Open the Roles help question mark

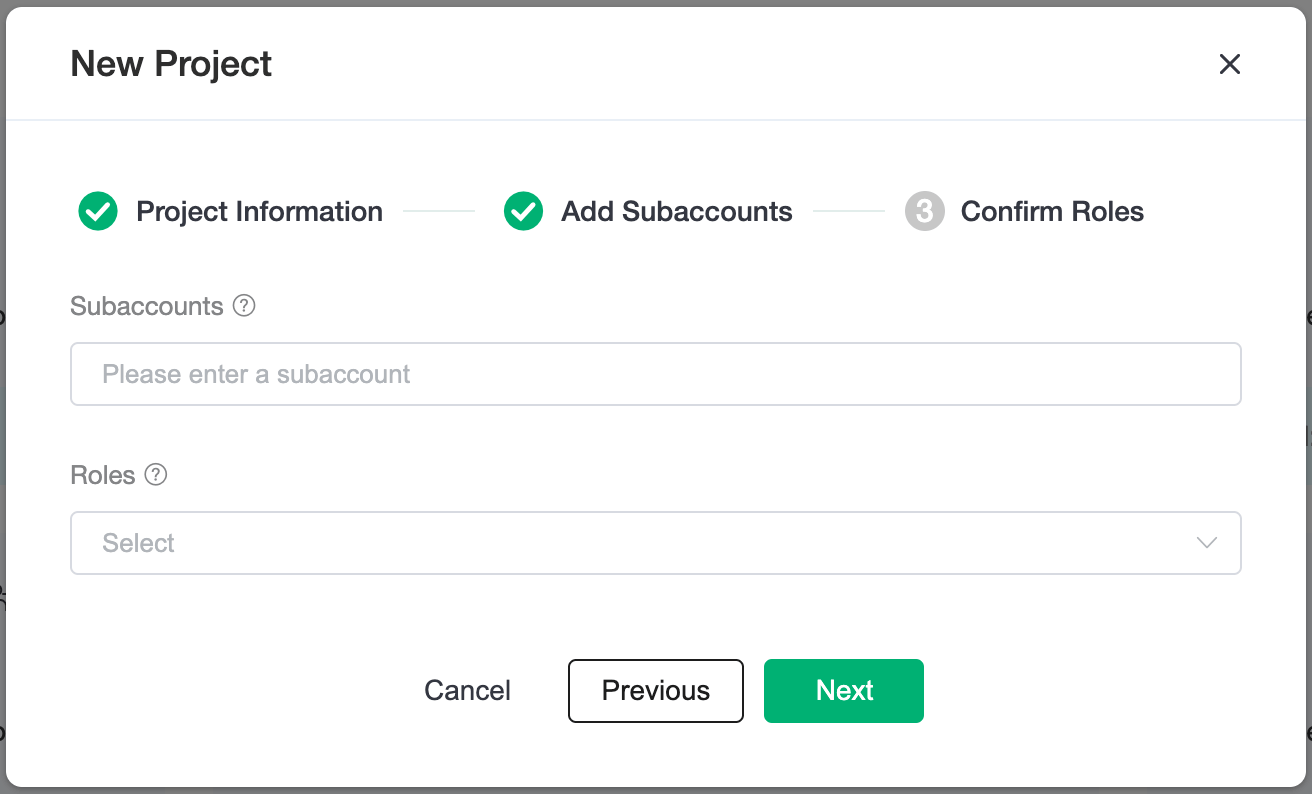coord(155,475)
